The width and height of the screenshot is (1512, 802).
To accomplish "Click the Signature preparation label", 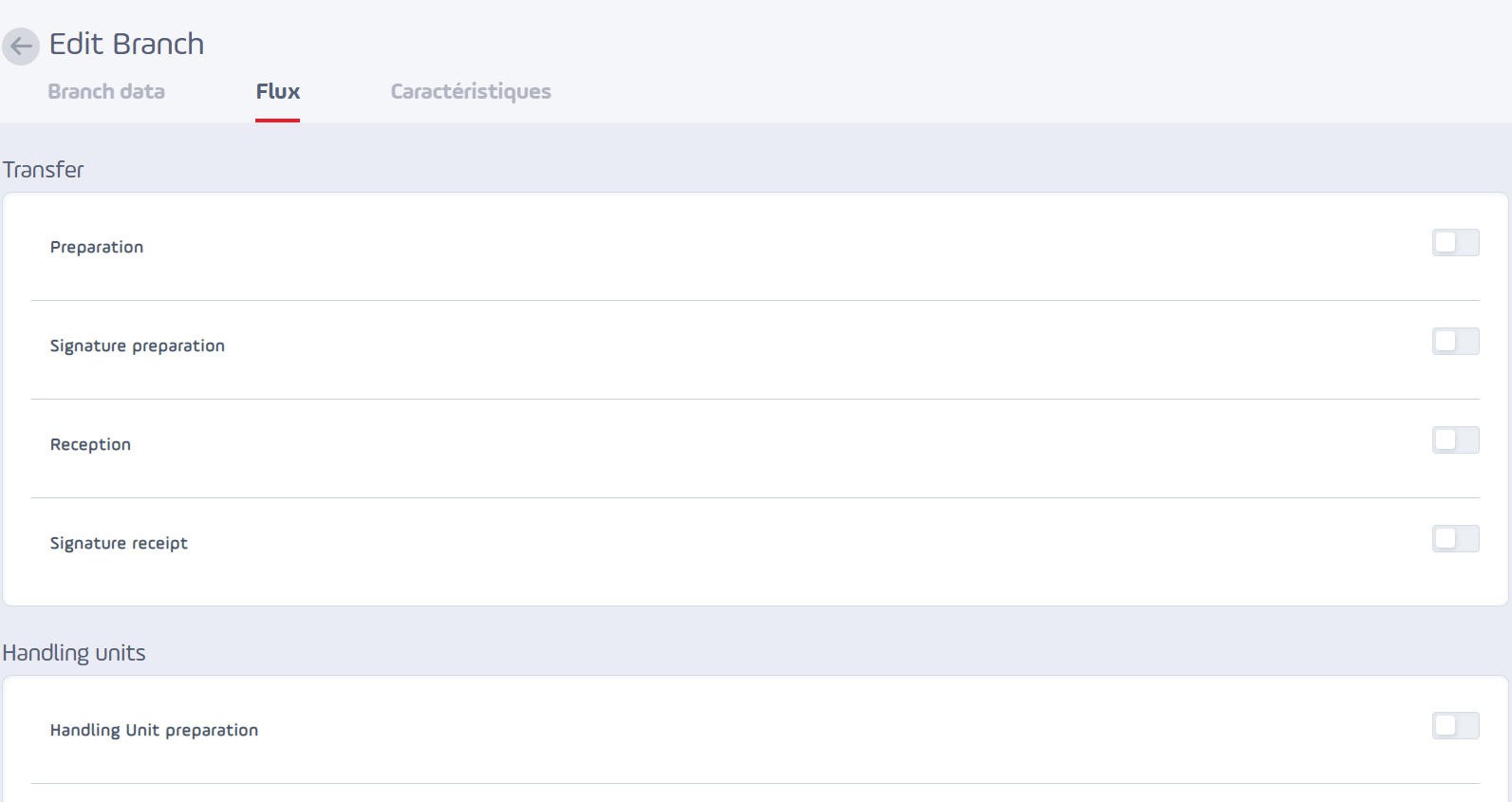I will pos(138,345).
